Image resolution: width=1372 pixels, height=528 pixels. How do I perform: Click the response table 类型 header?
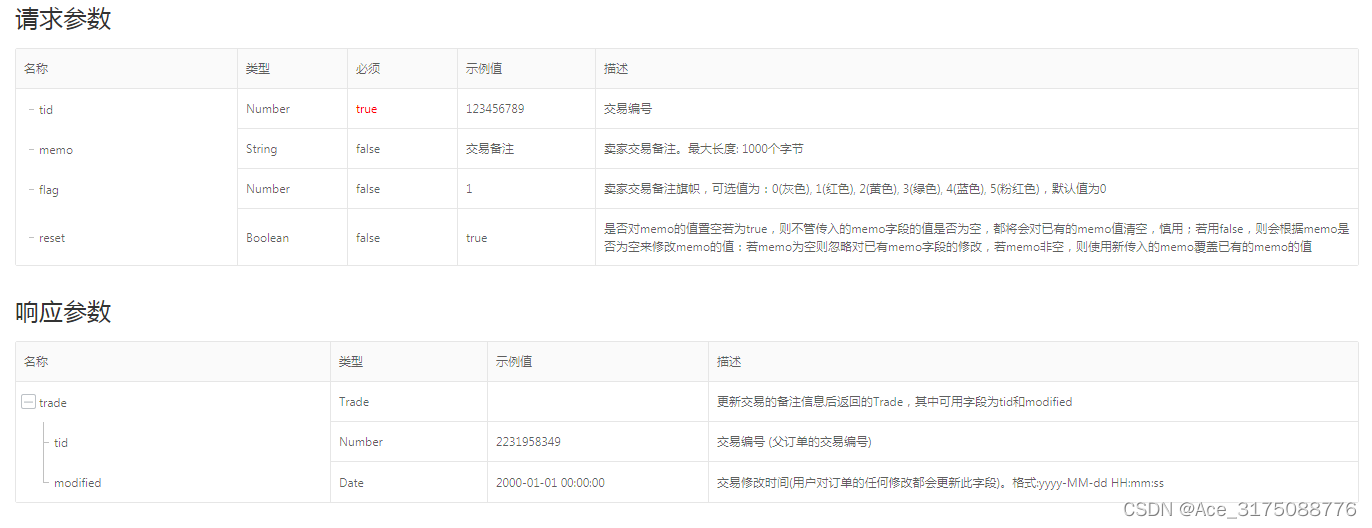pos(351,362)
